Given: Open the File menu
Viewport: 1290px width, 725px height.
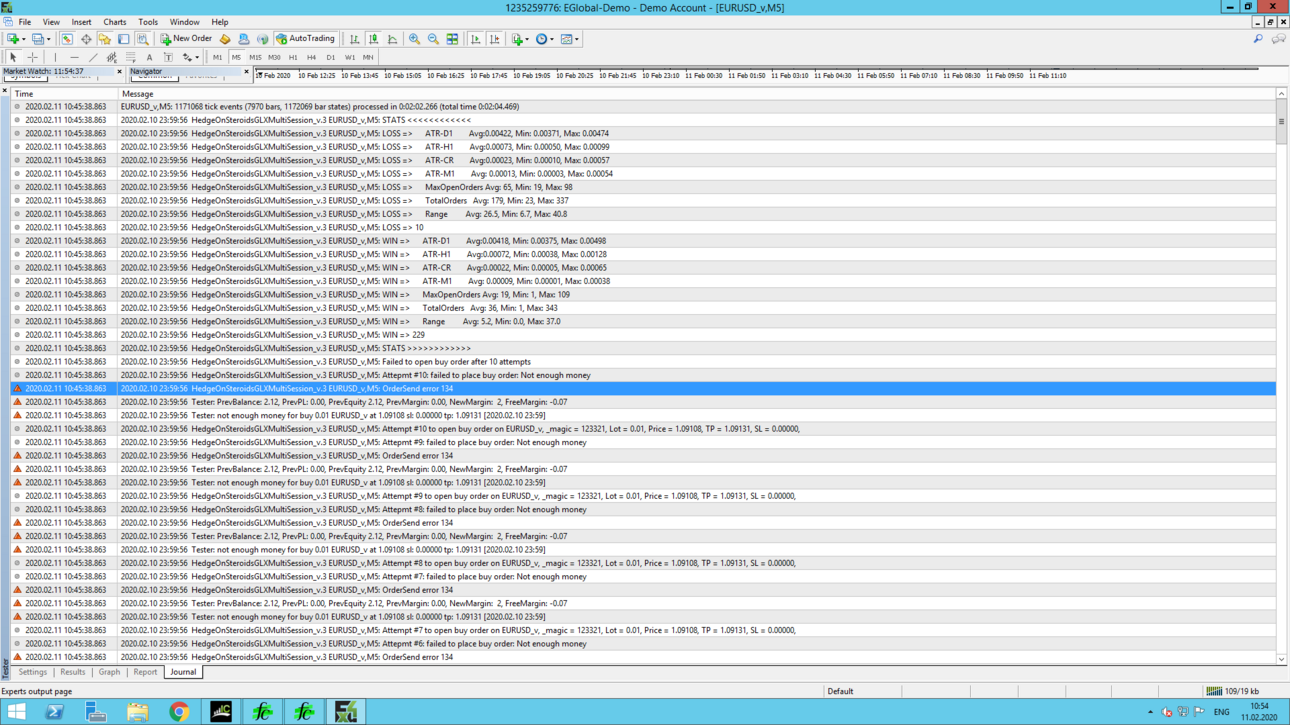Looking at the screenshot, I should [x=25, y=22].
